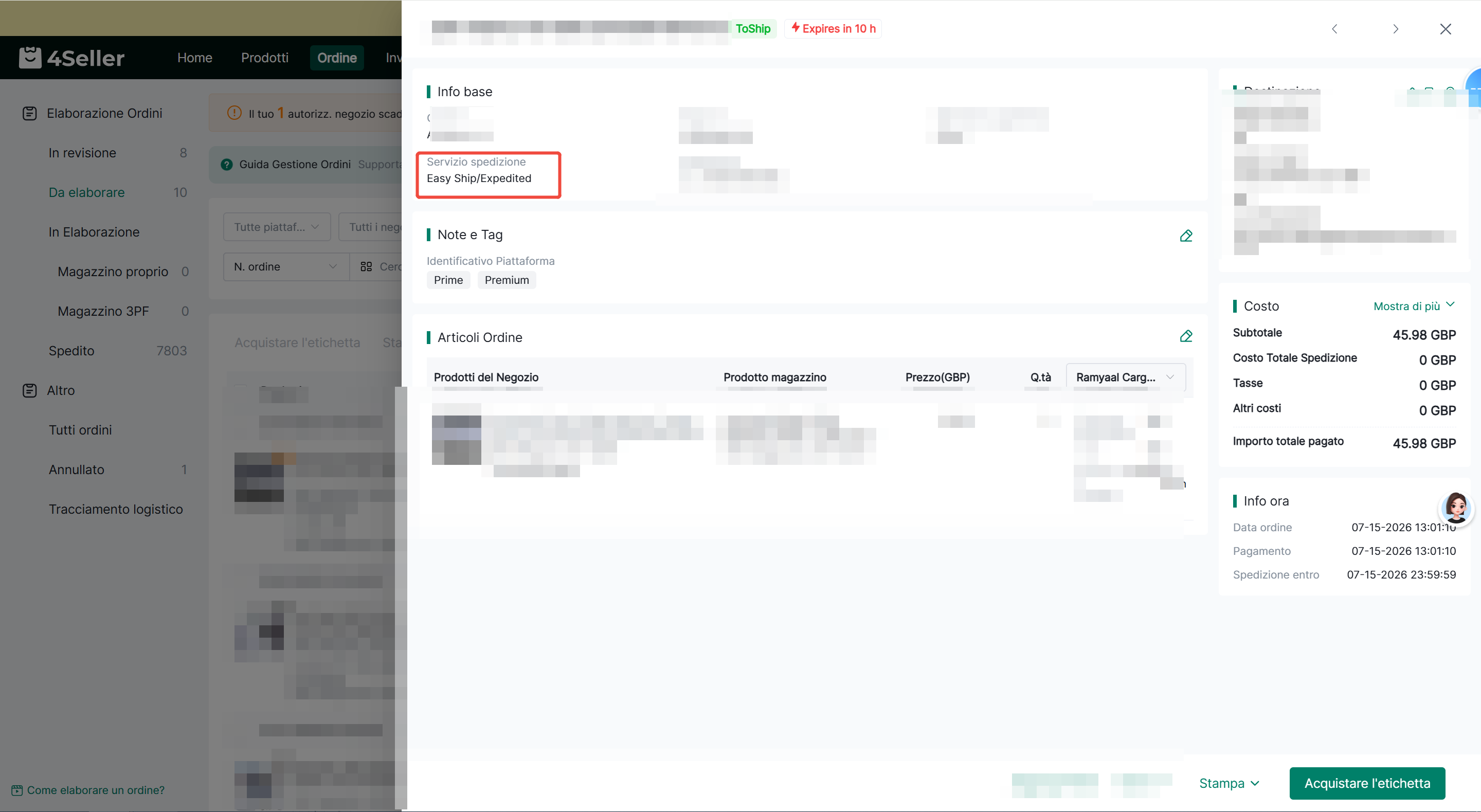Click the Altro sidebar icon
The height and width of the screenshot is (812, 1481).
(29, 390)
